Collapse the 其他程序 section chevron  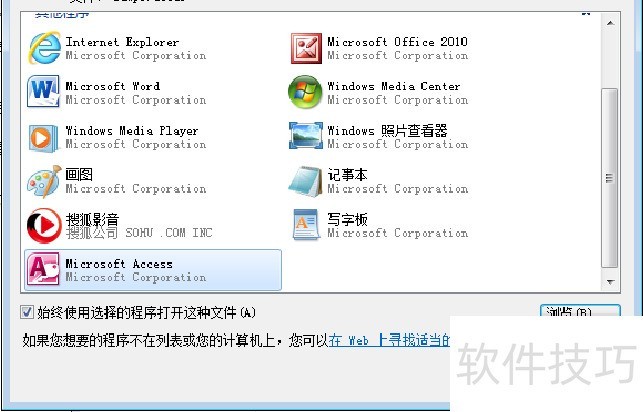[x=586, y=14]
